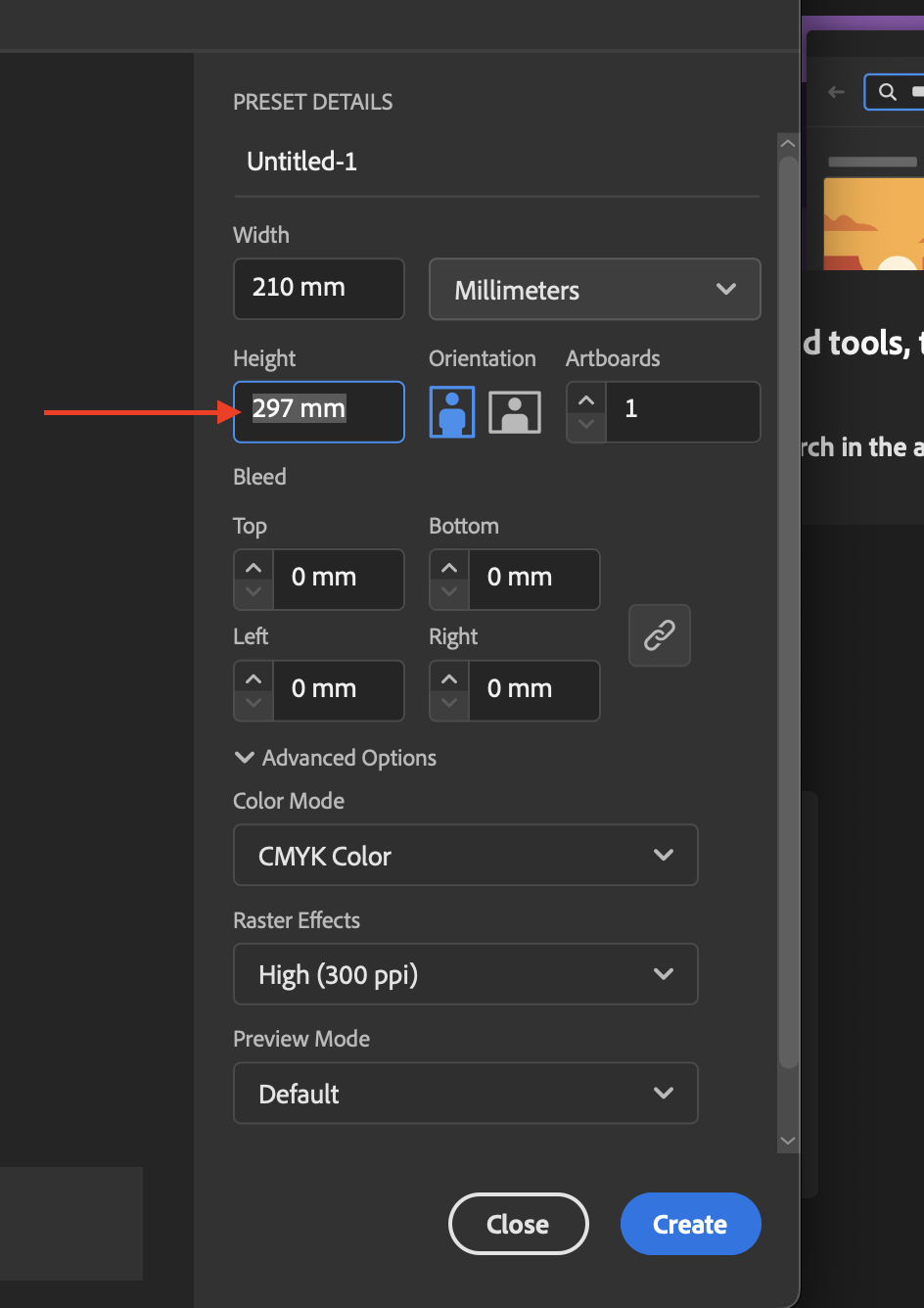Click the Close button
This screenshot has width=924, height=1308.
point(518,1224)
